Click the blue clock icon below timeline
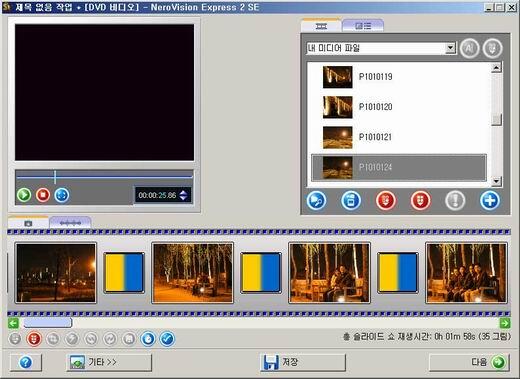Viewport: 520px width, 379px height. click(148, 339)
